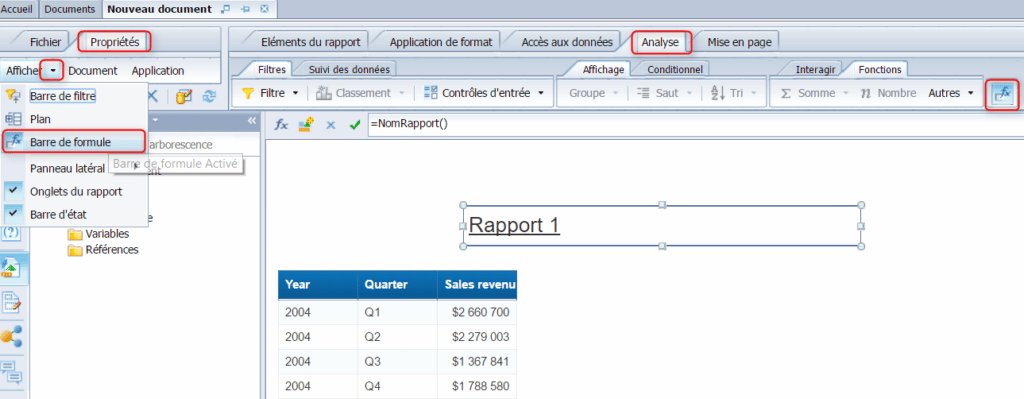The image size is (1024, 399).
Task: Open the Mise en page tab
Action: (739, 42)
